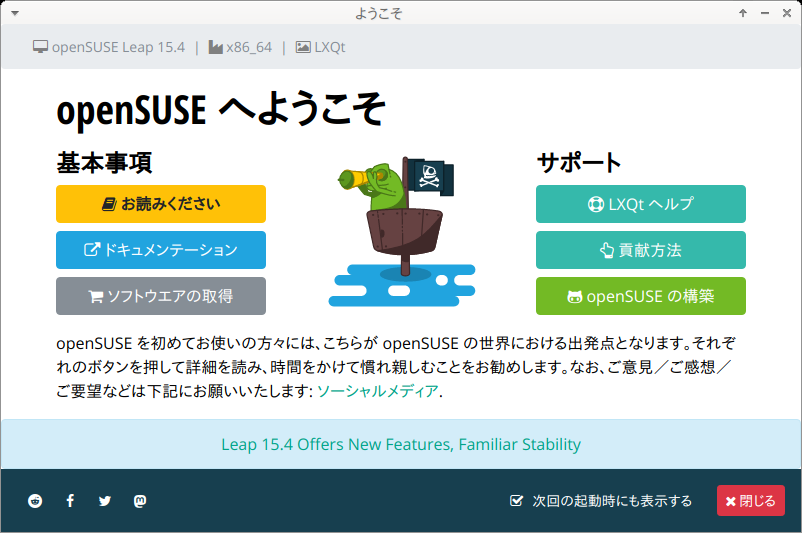The image size is (802, 533).
Task: Open the Reddit social icon
Action: [35, 501]
